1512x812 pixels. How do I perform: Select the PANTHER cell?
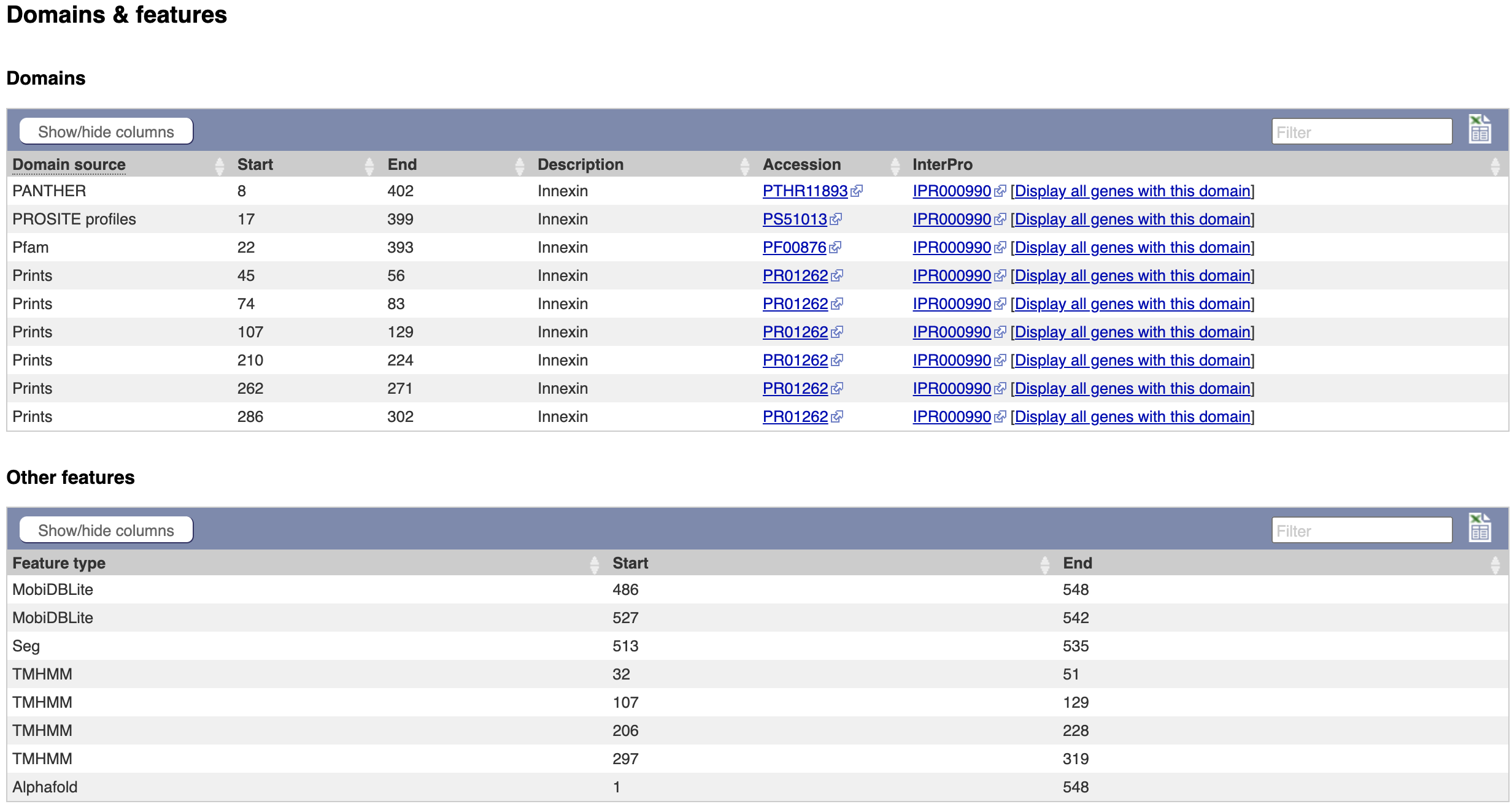49,191
